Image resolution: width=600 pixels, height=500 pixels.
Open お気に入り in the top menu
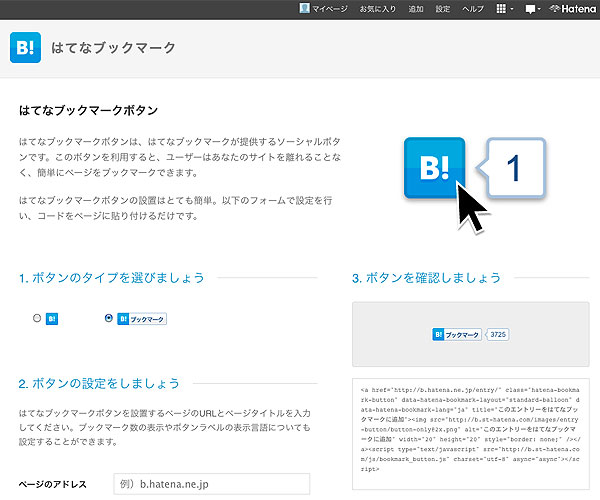click(x=377, y=9)
